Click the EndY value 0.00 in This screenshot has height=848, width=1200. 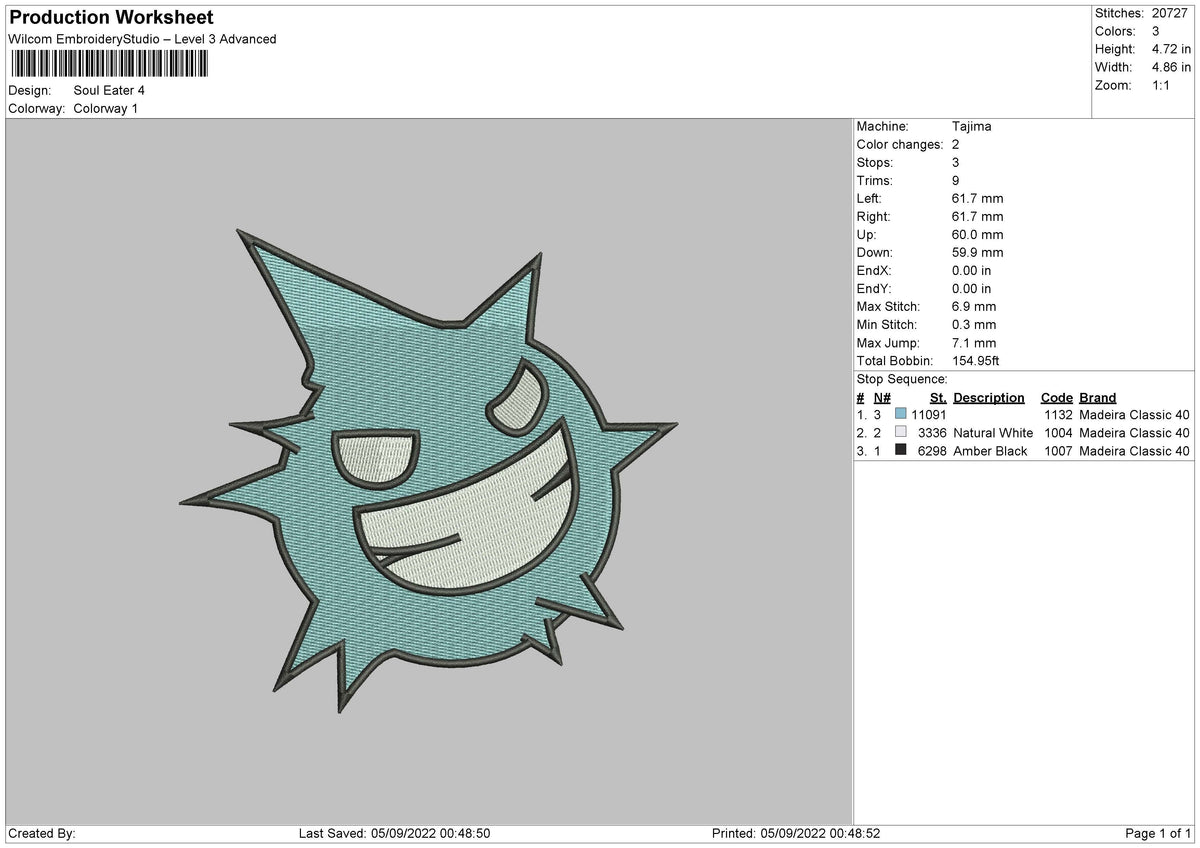[x=972, y=288]
